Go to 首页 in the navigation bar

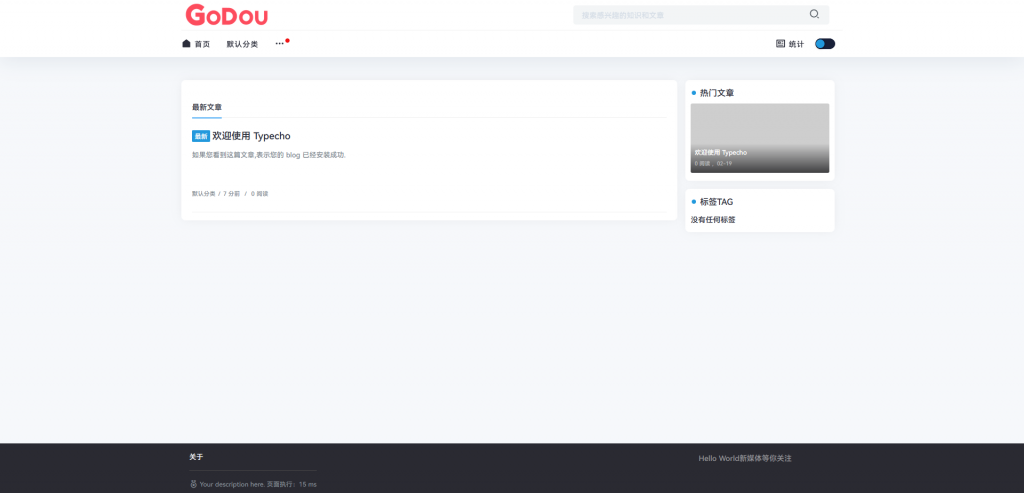[202, 44]
